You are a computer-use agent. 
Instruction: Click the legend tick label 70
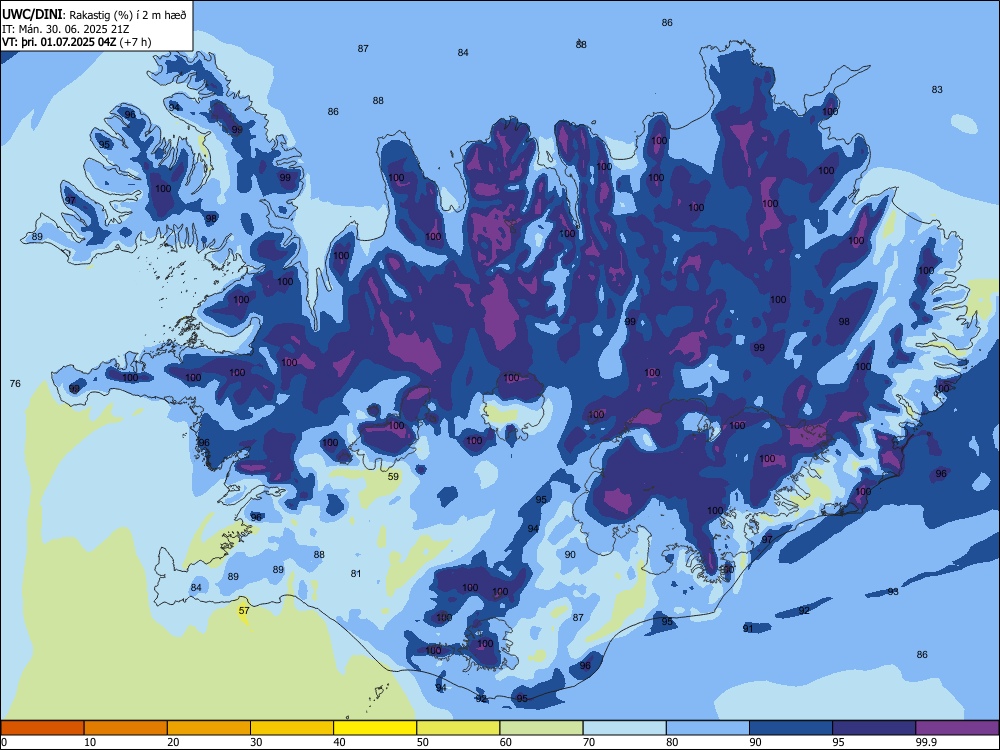coord(589,742)
